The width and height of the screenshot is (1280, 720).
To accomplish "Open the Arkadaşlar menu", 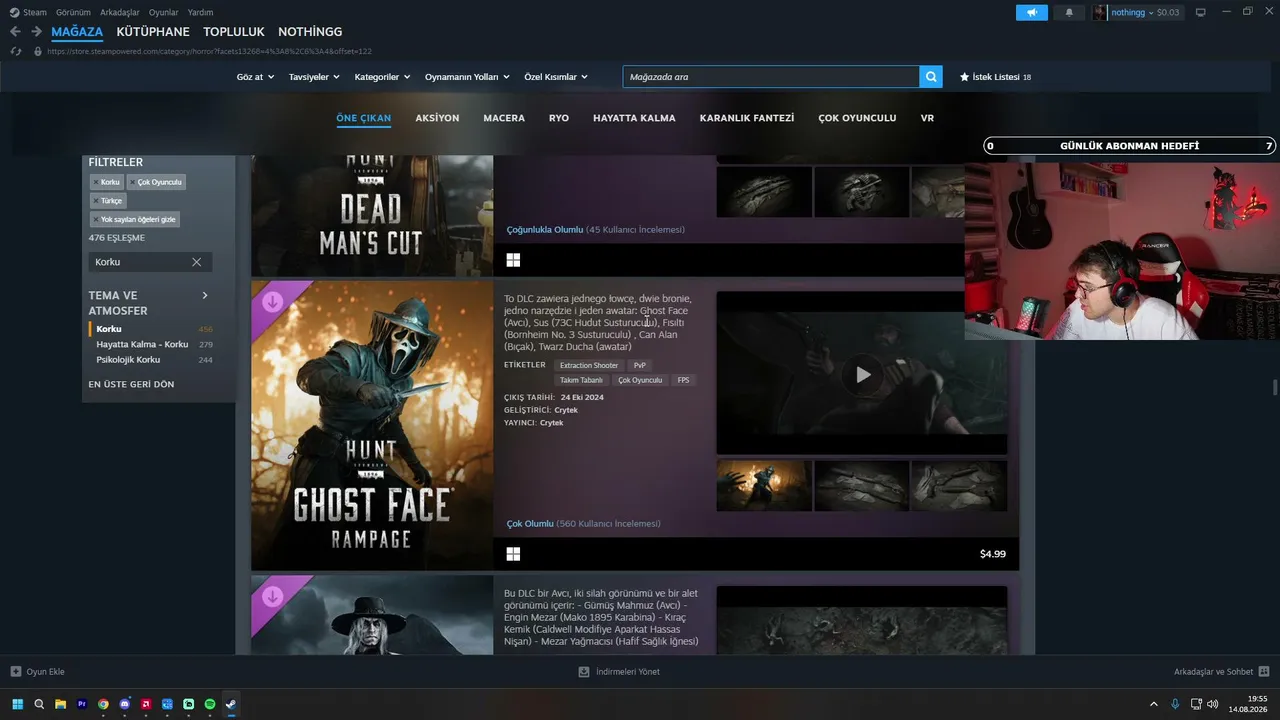I will [120, 12].
